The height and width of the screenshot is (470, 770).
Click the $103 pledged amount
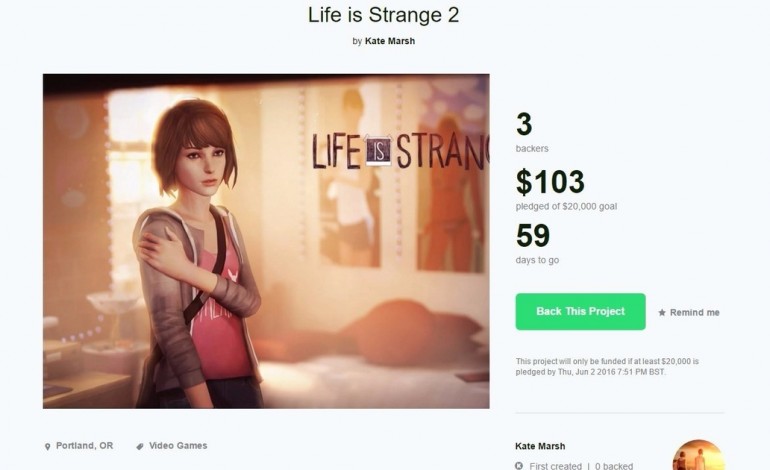point(549,181)
